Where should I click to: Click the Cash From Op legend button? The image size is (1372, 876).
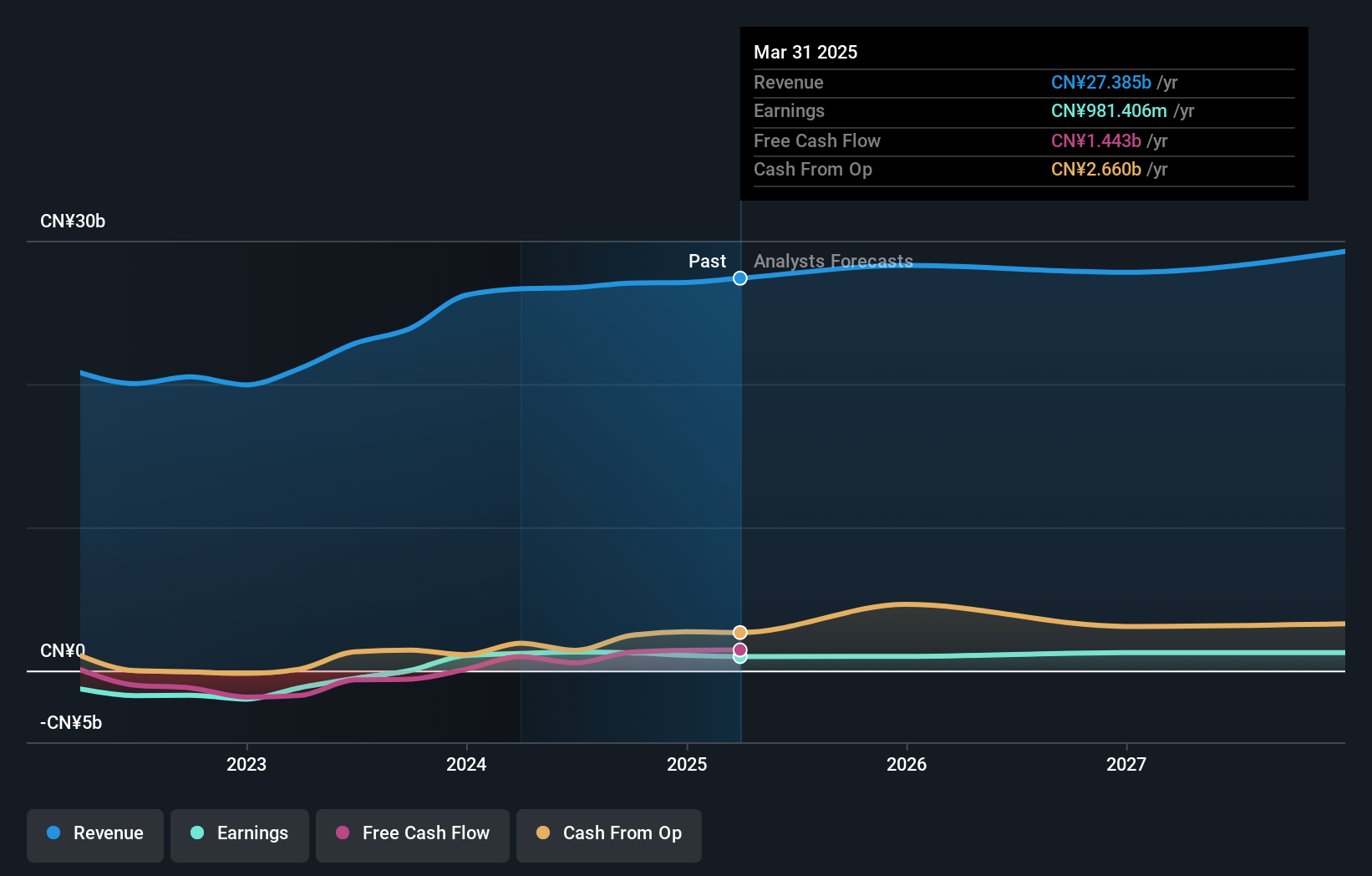(608, 835)
